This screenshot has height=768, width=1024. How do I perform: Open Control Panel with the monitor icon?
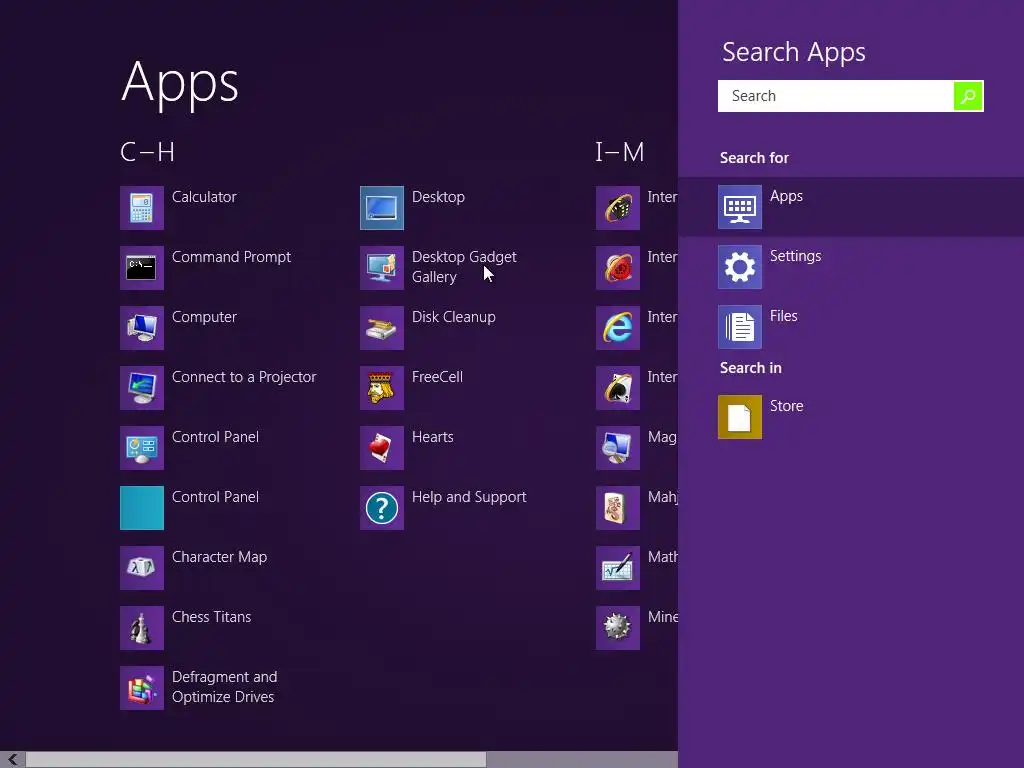(142, 448)
